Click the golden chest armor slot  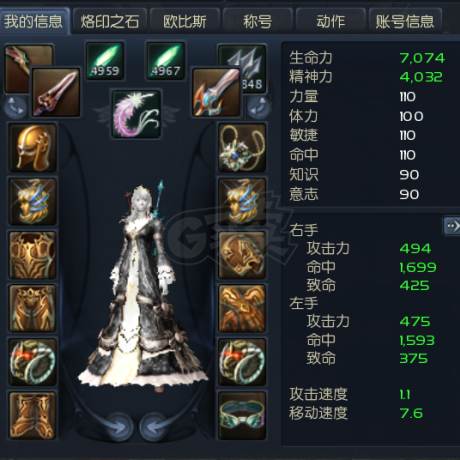(x=32, y=255)
